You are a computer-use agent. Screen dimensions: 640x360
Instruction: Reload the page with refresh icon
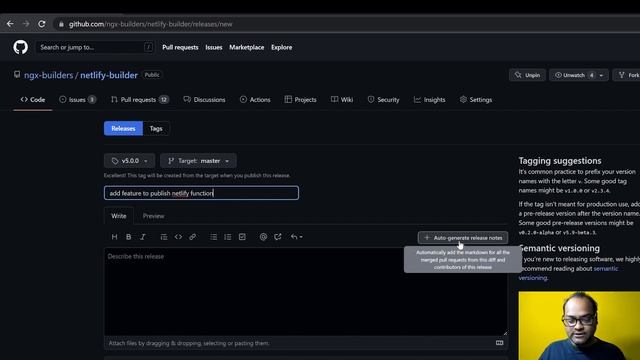[x=42, y=24]
